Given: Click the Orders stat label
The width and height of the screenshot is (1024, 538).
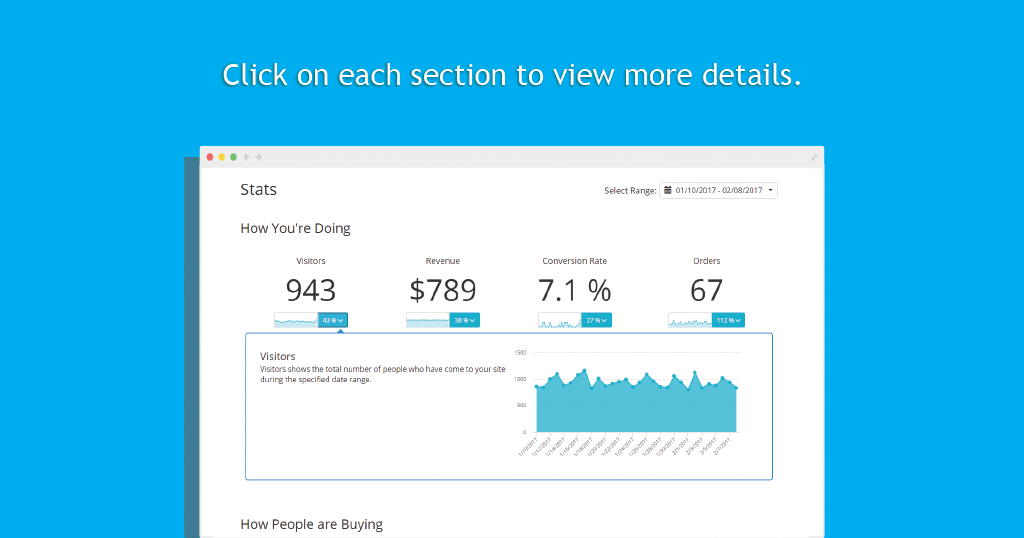Looking at the screenshot, I should pyautogui.click(x=707, y=261).
